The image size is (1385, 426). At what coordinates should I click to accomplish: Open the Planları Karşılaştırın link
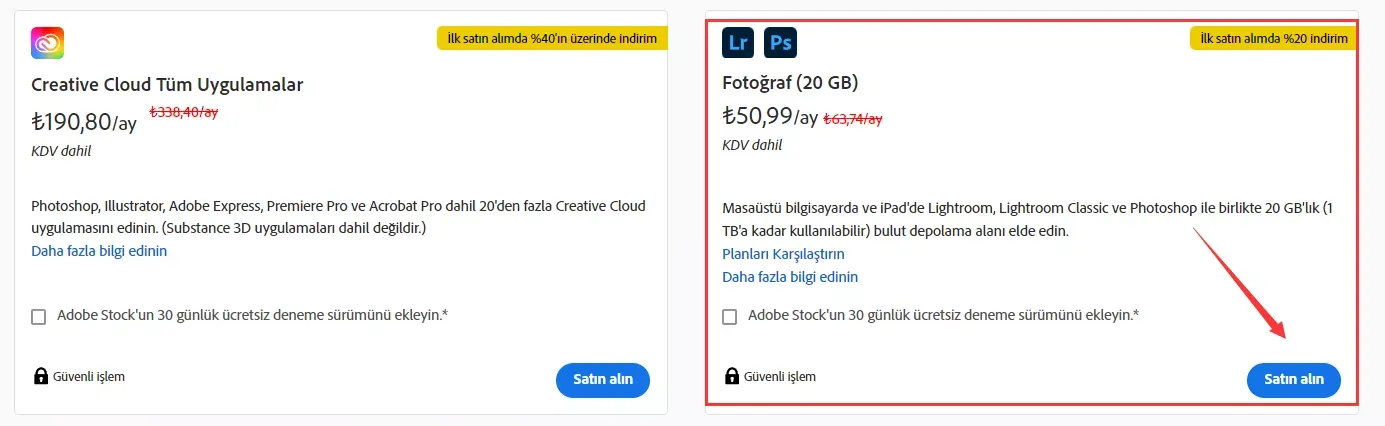coord(783,254)
